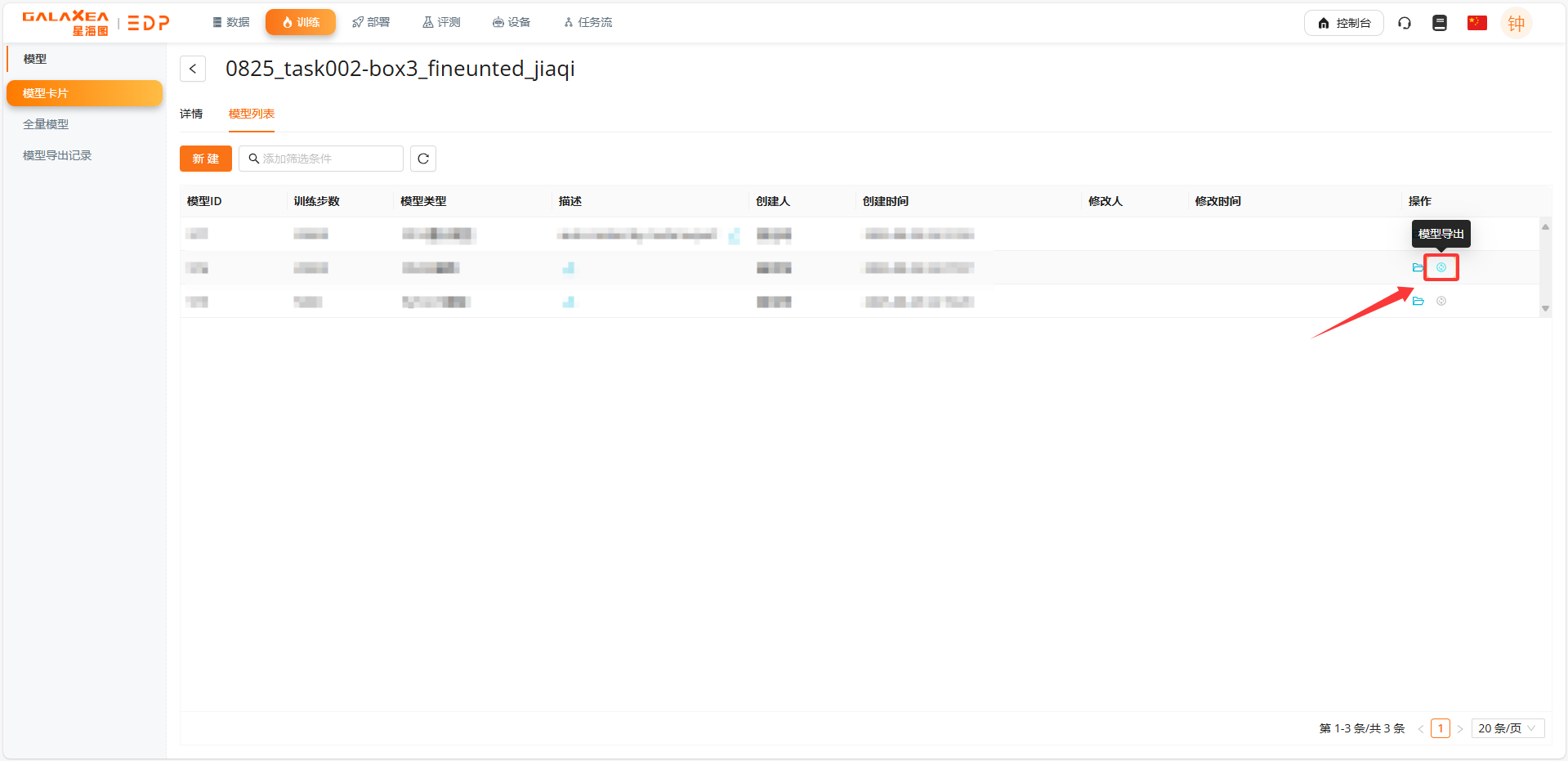Click the orange 新建 button

(205, 159)
